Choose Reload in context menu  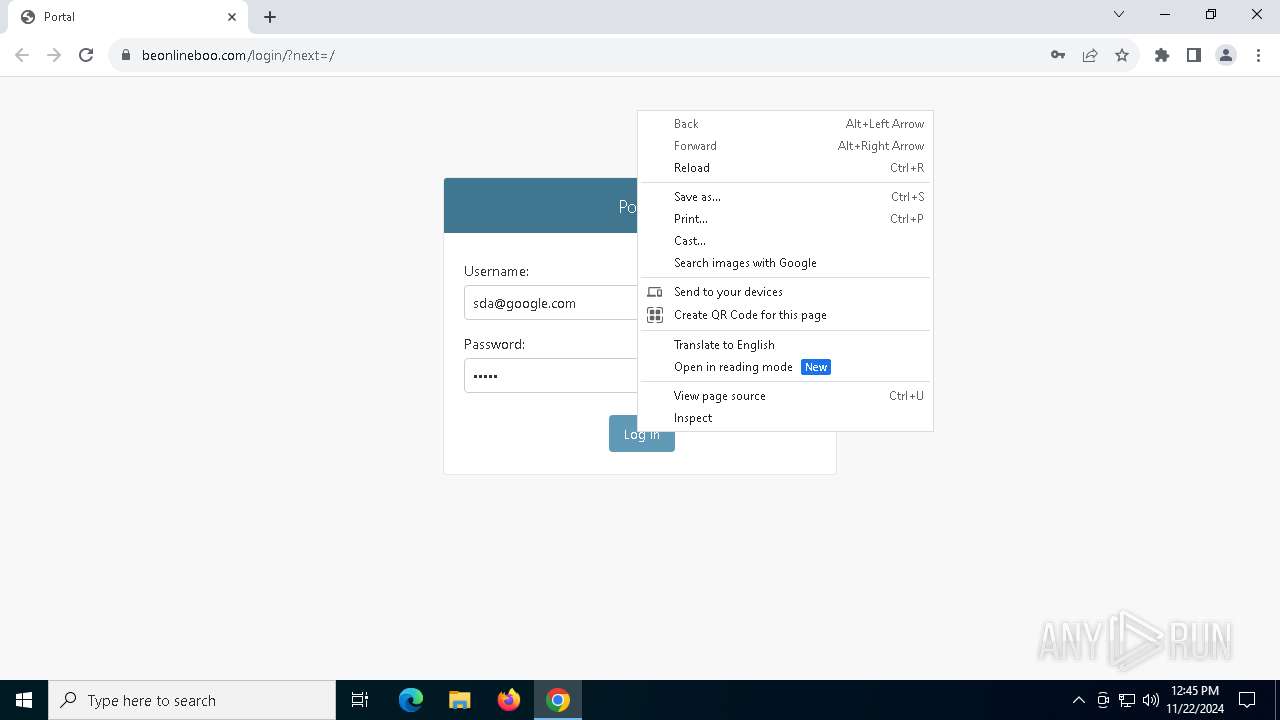tap(785, 168)
